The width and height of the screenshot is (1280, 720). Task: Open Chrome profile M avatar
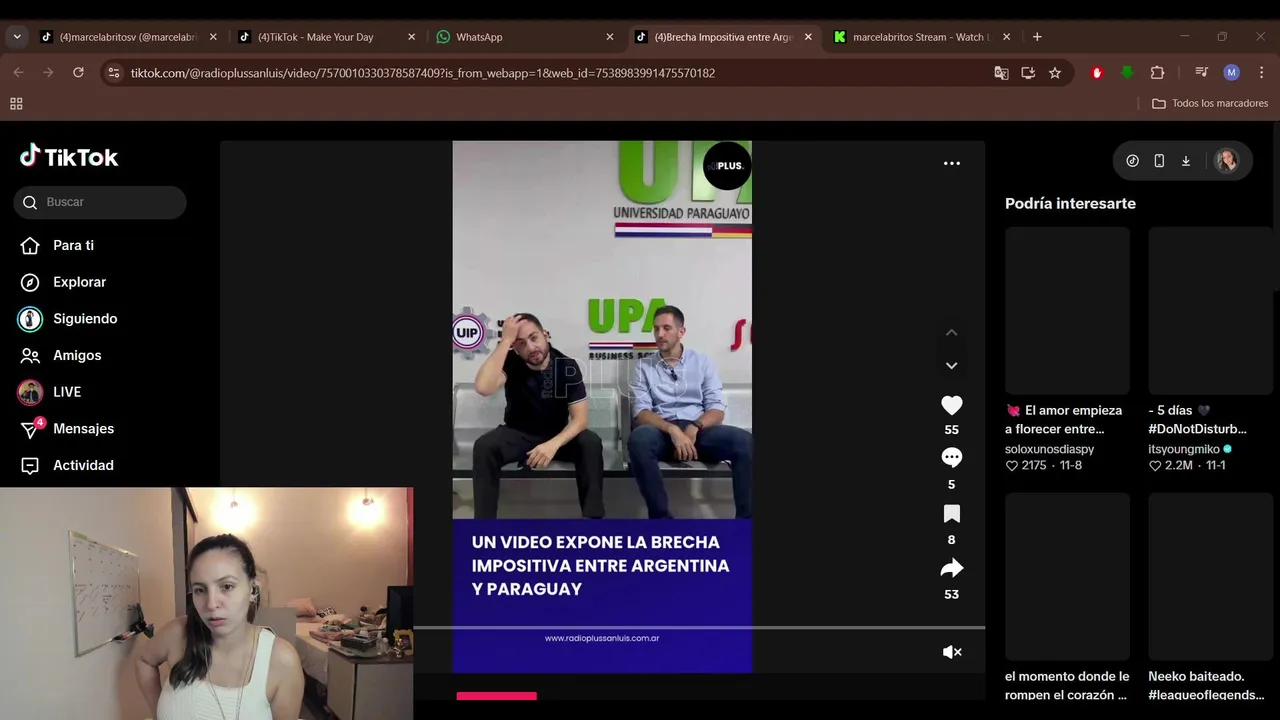tap(1231, 73)
